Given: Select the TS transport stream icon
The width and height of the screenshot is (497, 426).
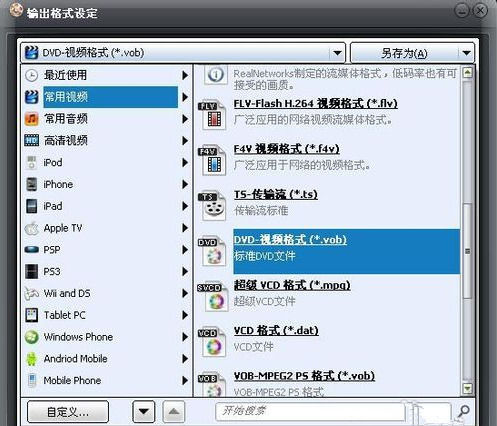Looking at the screenshot, I should [x=213, y=206].
